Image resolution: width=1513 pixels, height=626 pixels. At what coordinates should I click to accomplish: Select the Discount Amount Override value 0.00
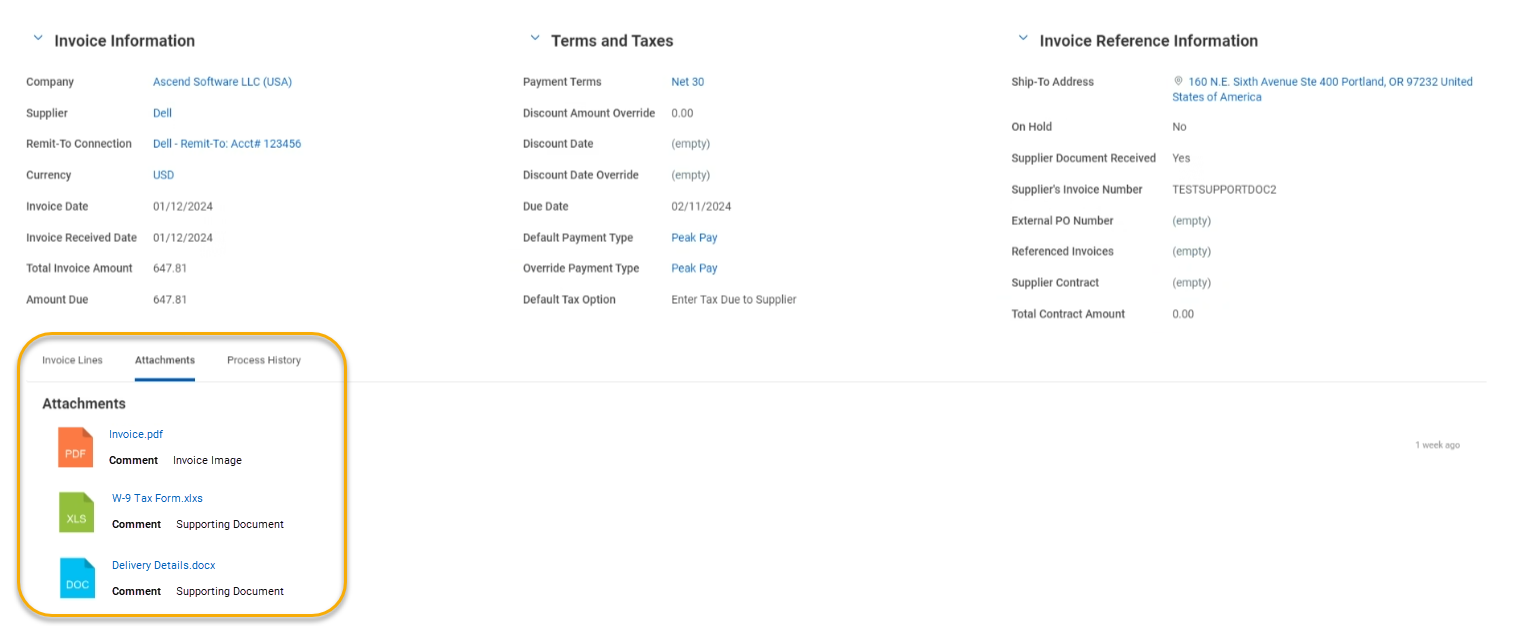[682, 113]
